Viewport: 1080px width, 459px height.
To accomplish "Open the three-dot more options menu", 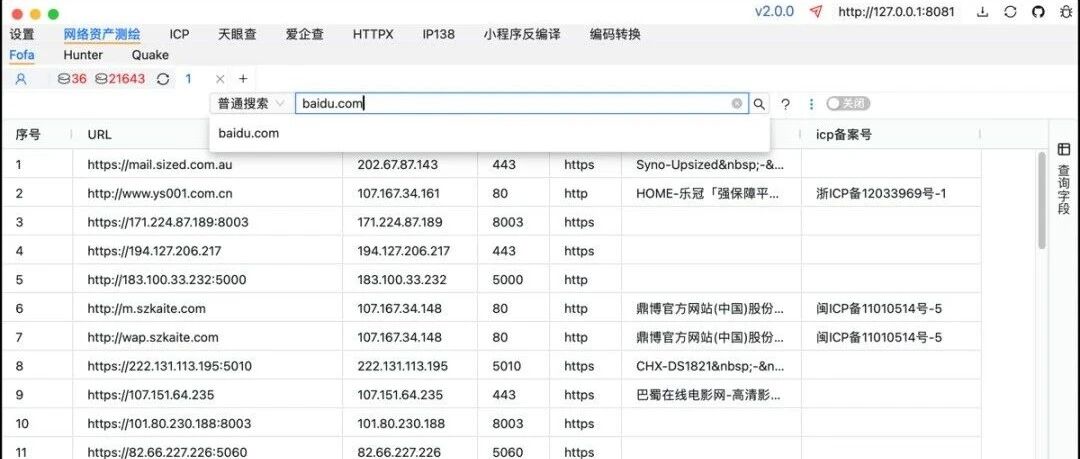I will [x=811, y=104].
